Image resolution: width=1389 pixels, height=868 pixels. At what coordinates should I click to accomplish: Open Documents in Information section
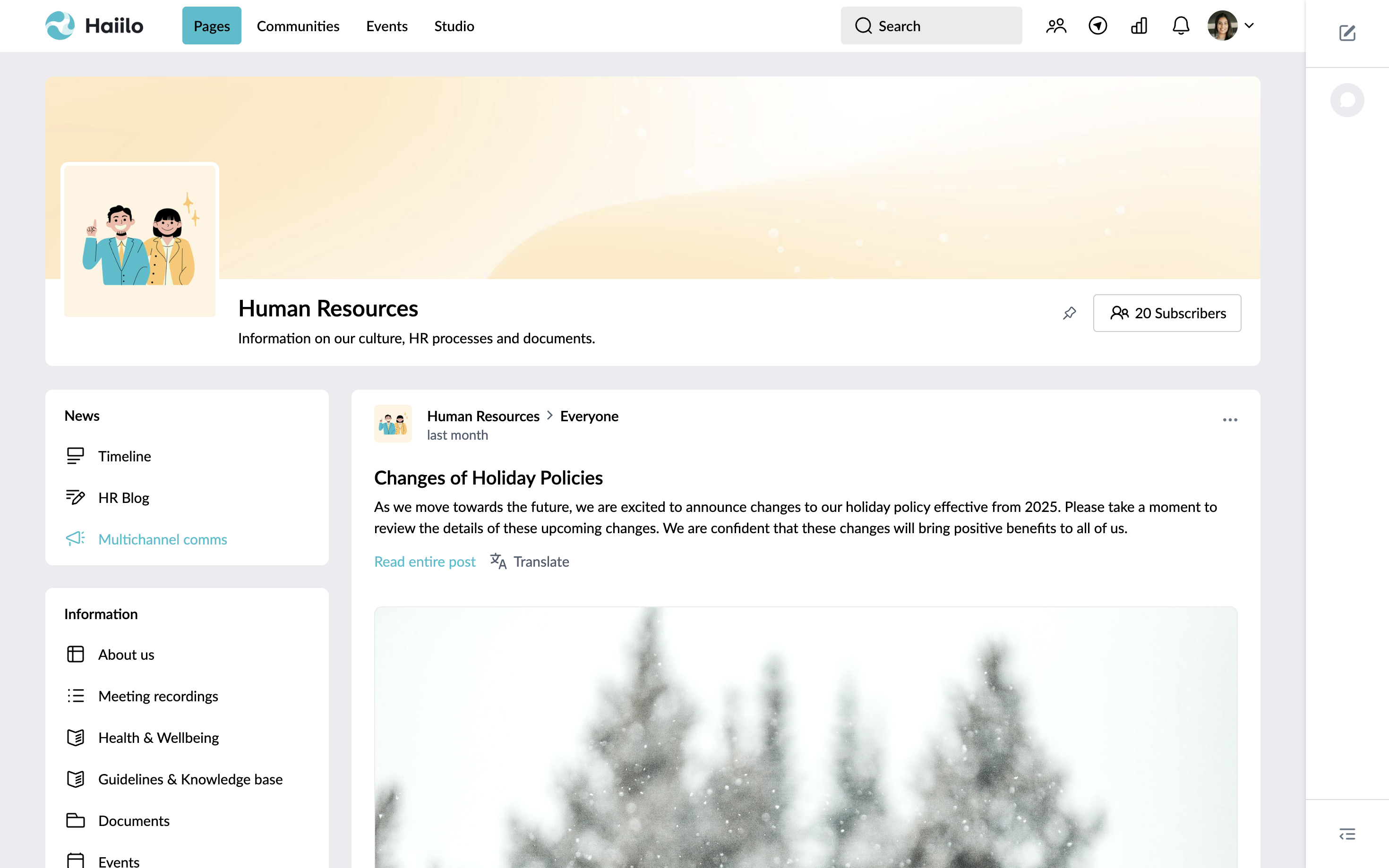pos(133,821)
